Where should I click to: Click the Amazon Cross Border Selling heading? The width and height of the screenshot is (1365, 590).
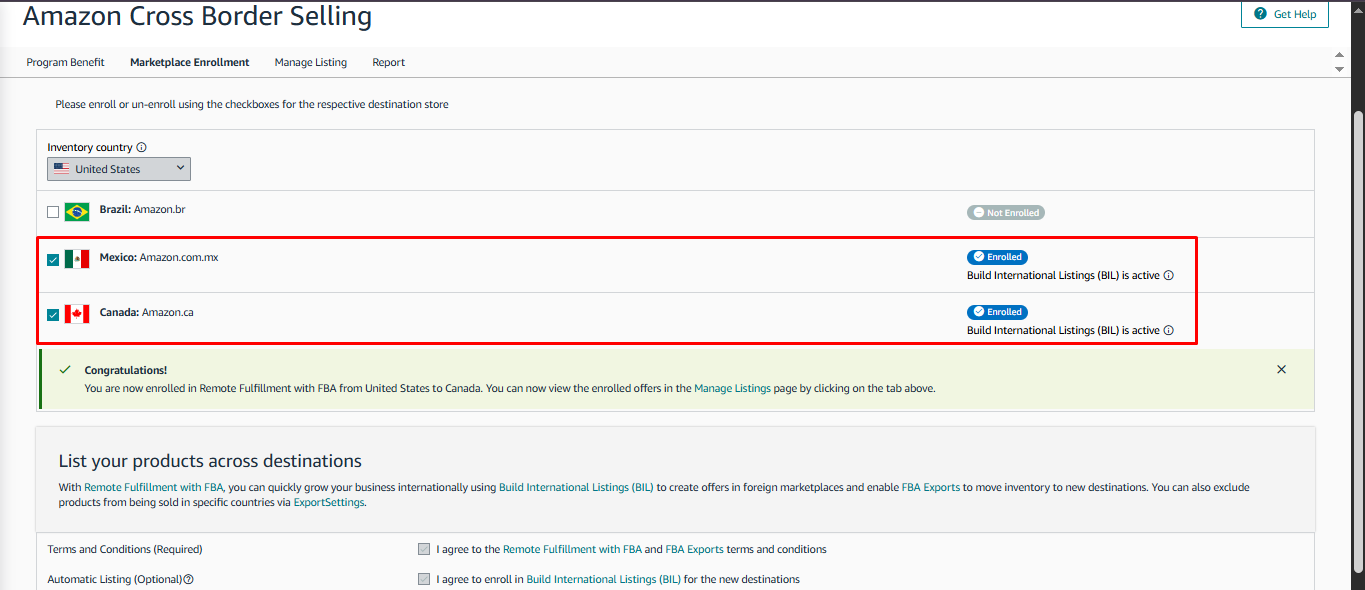tap(197, 16)
